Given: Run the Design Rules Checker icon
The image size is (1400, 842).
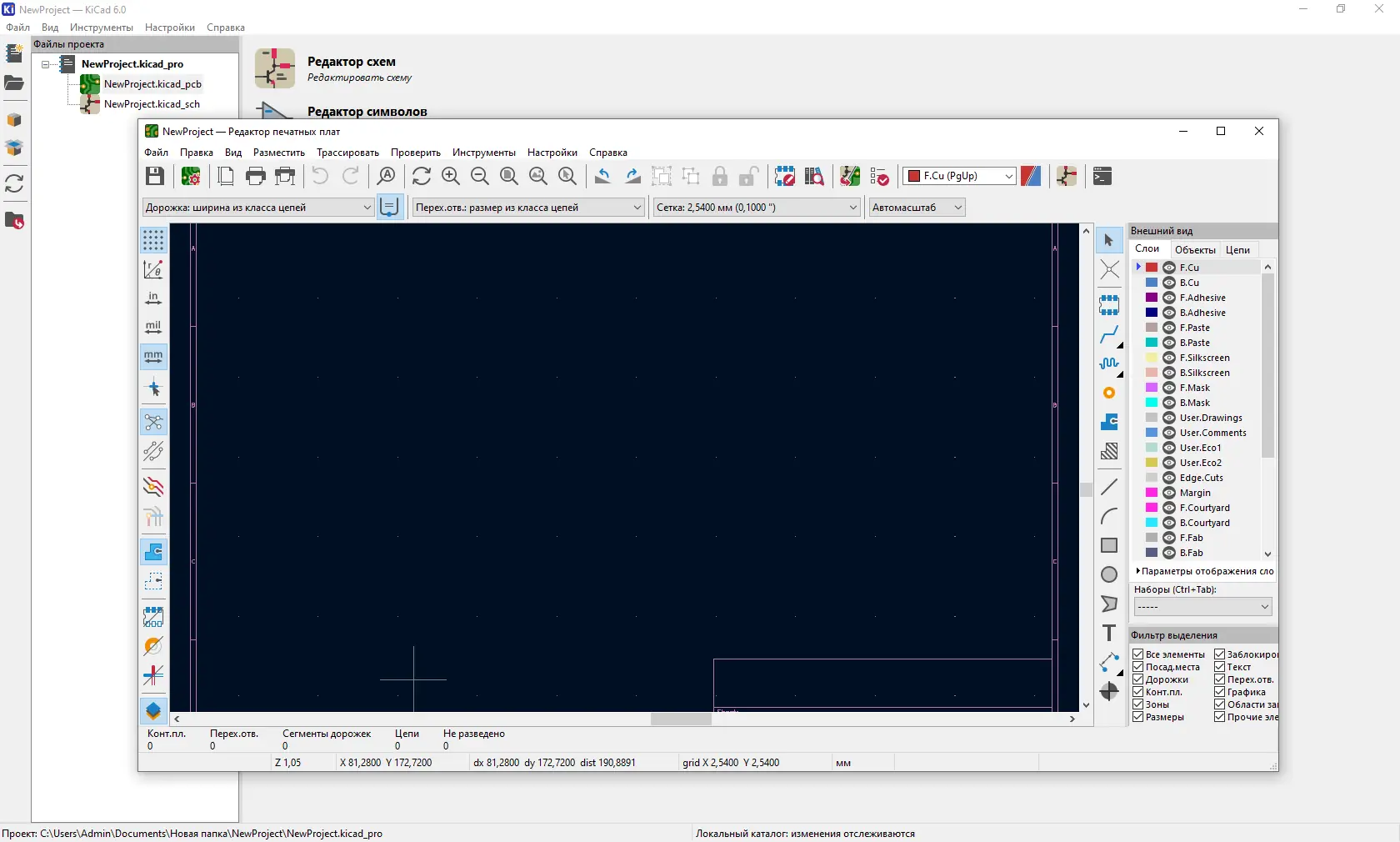Looking at the screenshot, I should point(879,176).
